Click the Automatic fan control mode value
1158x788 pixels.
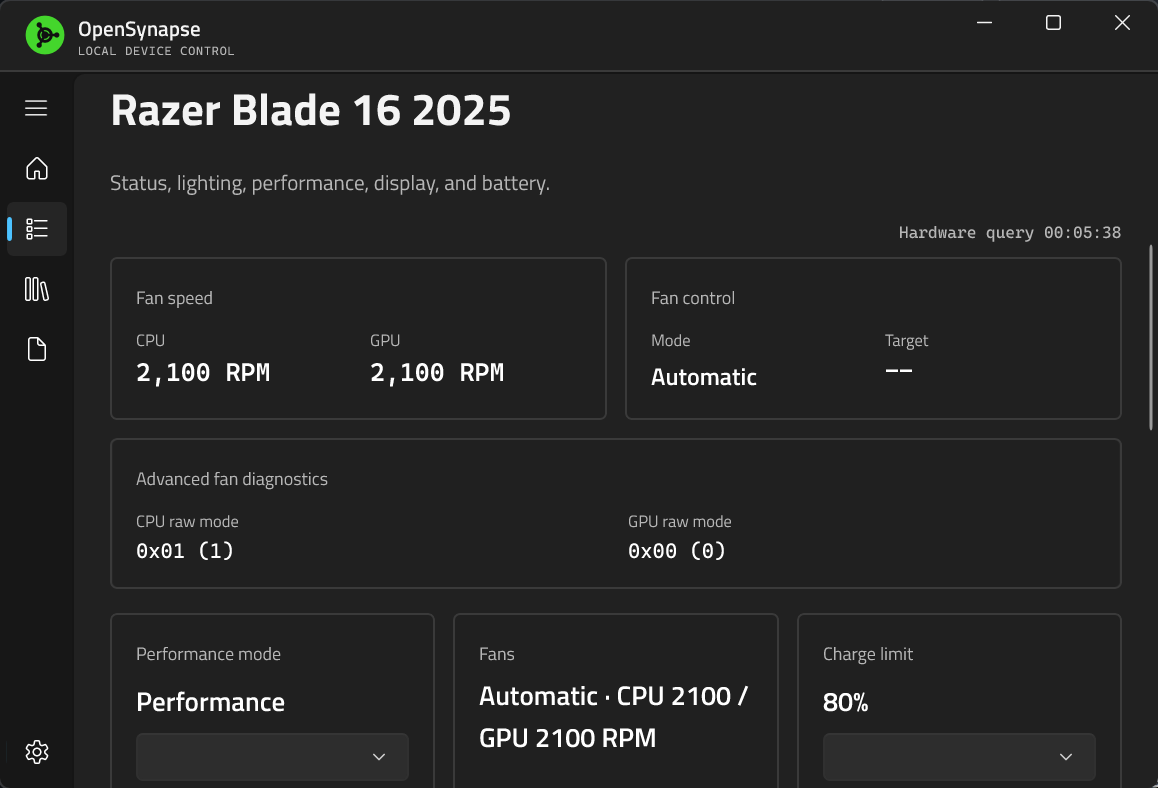(x=704, y=377)
